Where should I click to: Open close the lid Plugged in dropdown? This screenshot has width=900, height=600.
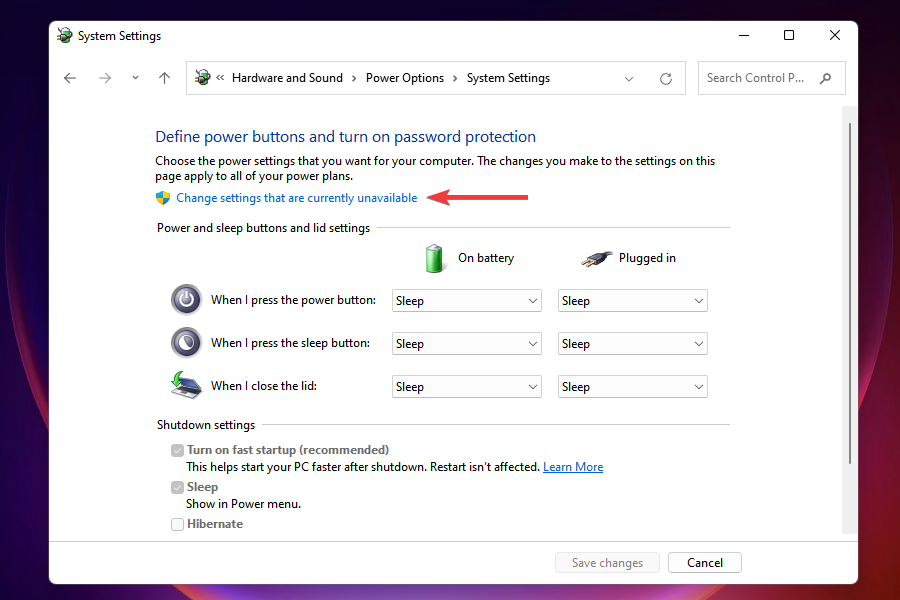tap(633, 387)
